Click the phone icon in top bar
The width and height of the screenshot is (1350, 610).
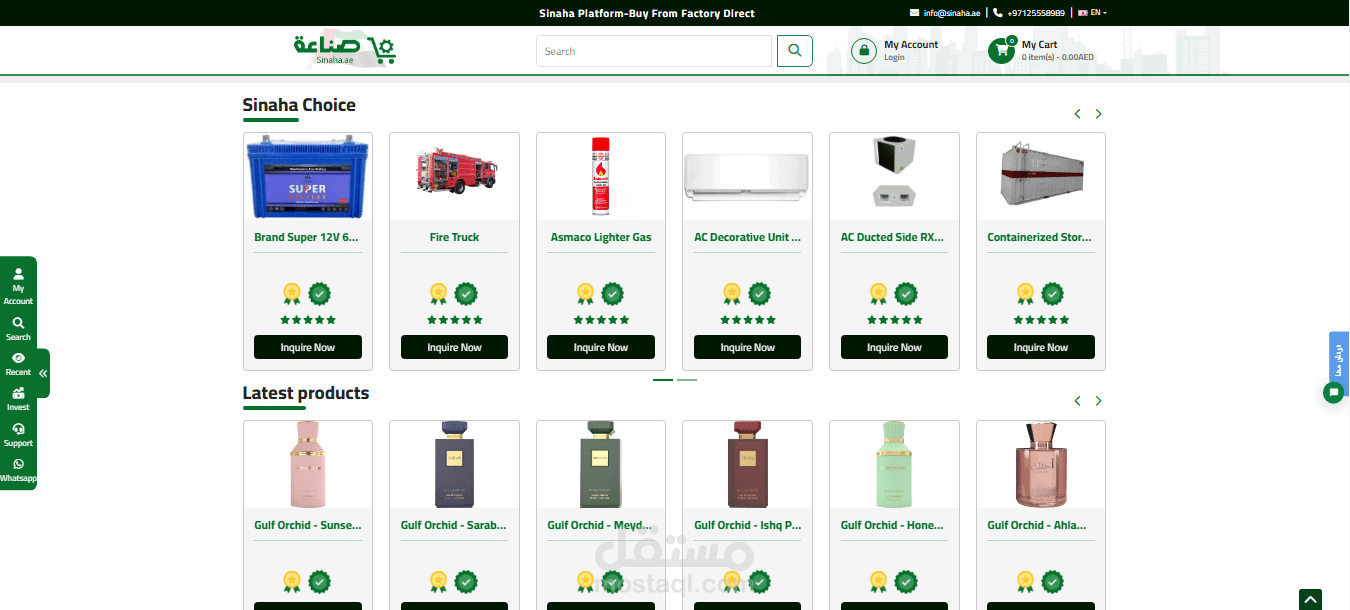pyautogui.click(x=998, y=13)
